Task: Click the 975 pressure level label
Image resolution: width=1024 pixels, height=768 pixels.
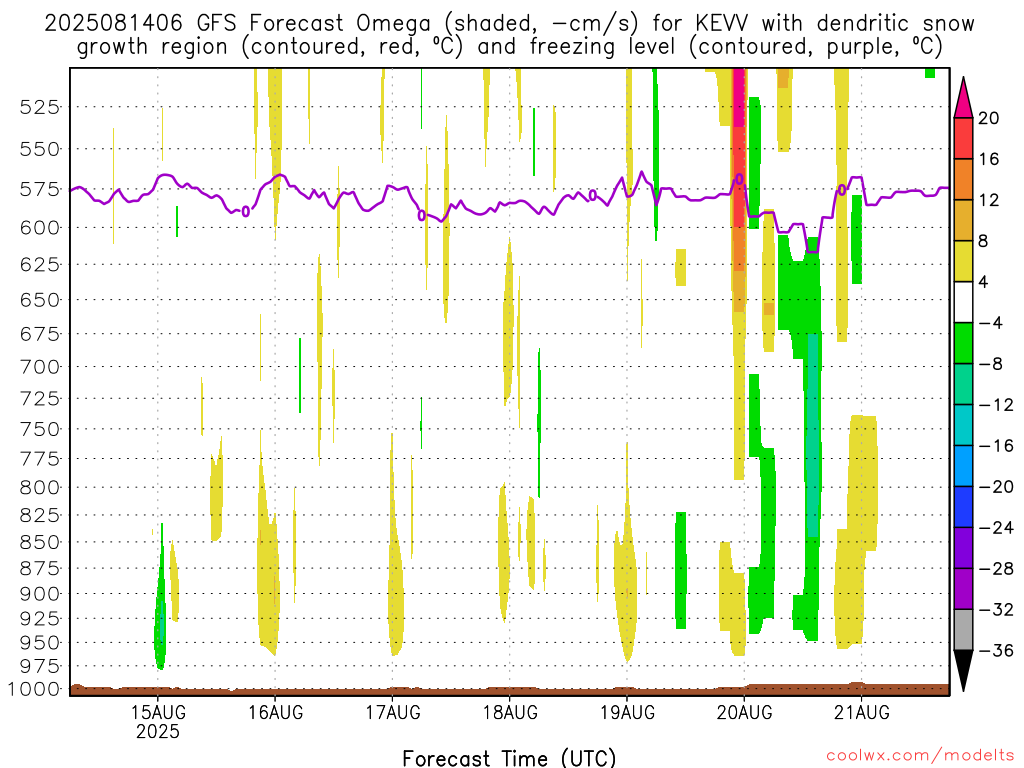Action: pyautogui.click(x=40, y=666)
